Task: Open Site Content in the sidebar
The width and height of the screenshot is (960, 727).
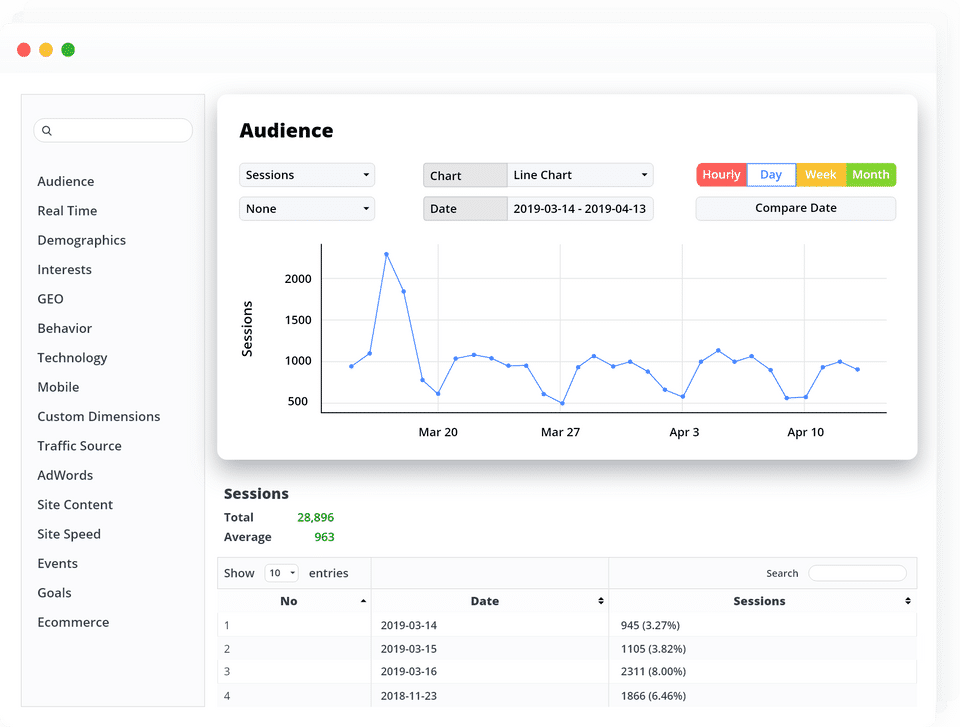Action: (75, 505)
